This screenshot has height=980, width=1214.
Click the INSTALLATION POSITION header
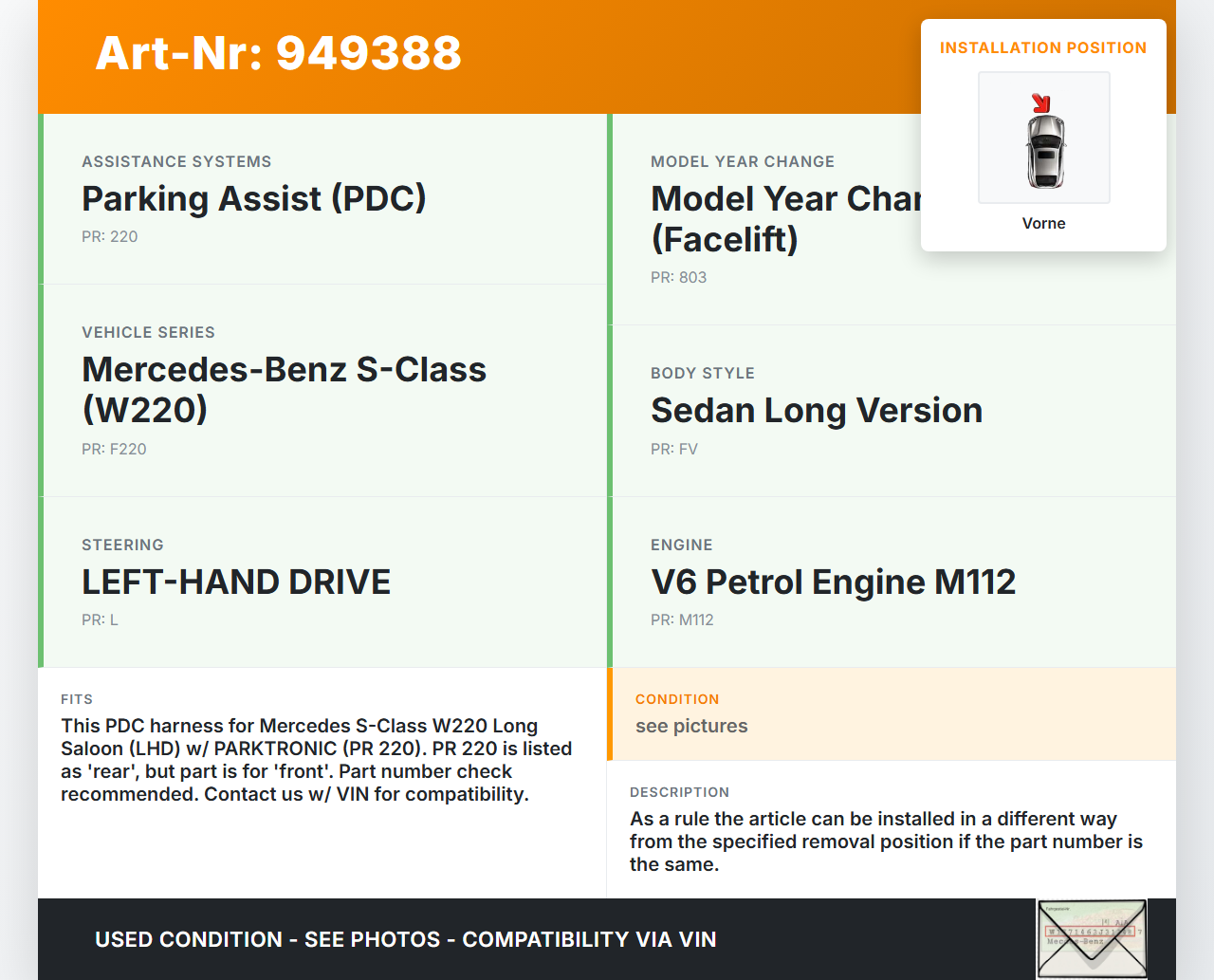[x=1042, y=47]
